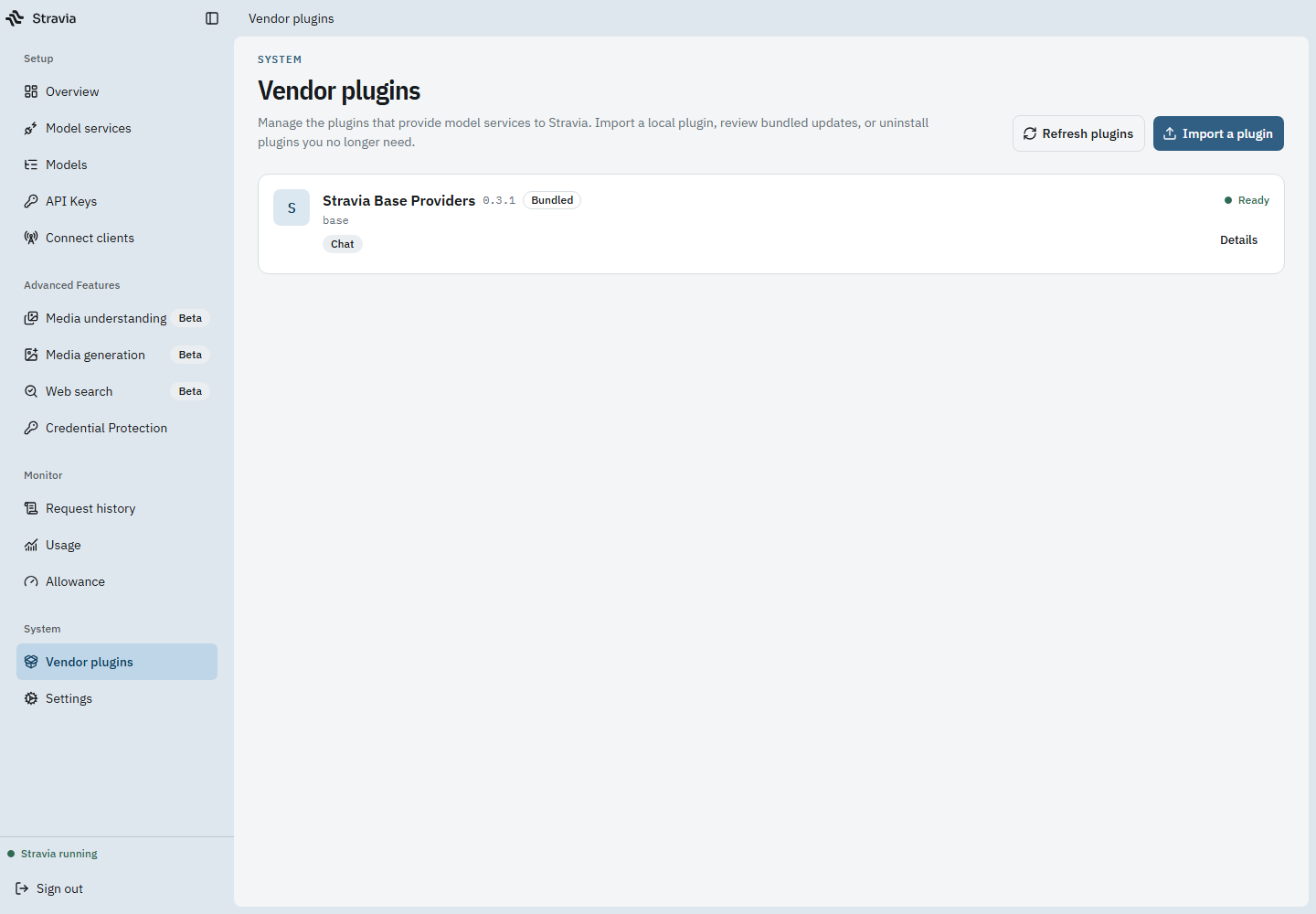Click the Web search magnifier icon

coord(31,391)
